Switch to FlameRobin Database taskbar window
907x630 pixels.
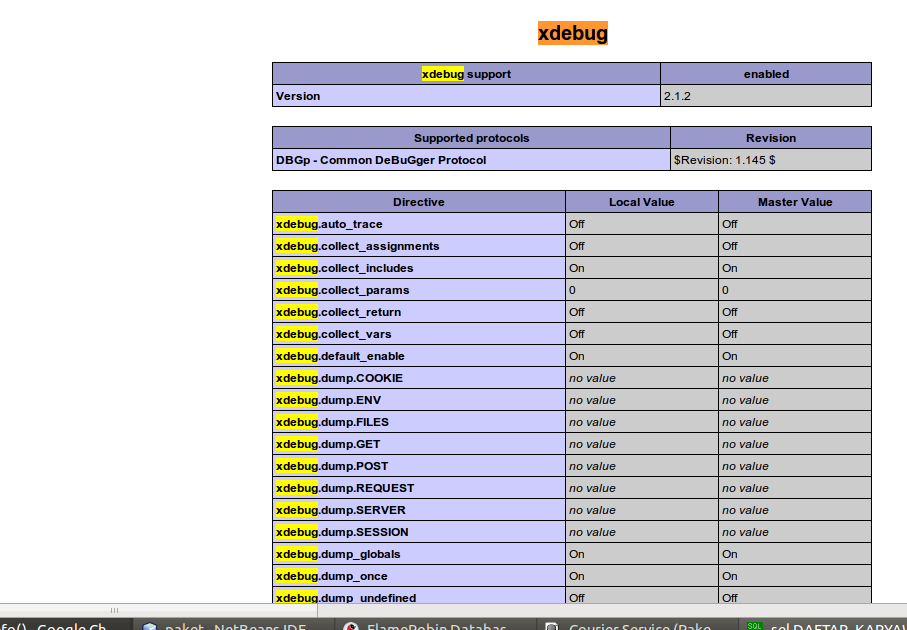[x=435, y=625]
